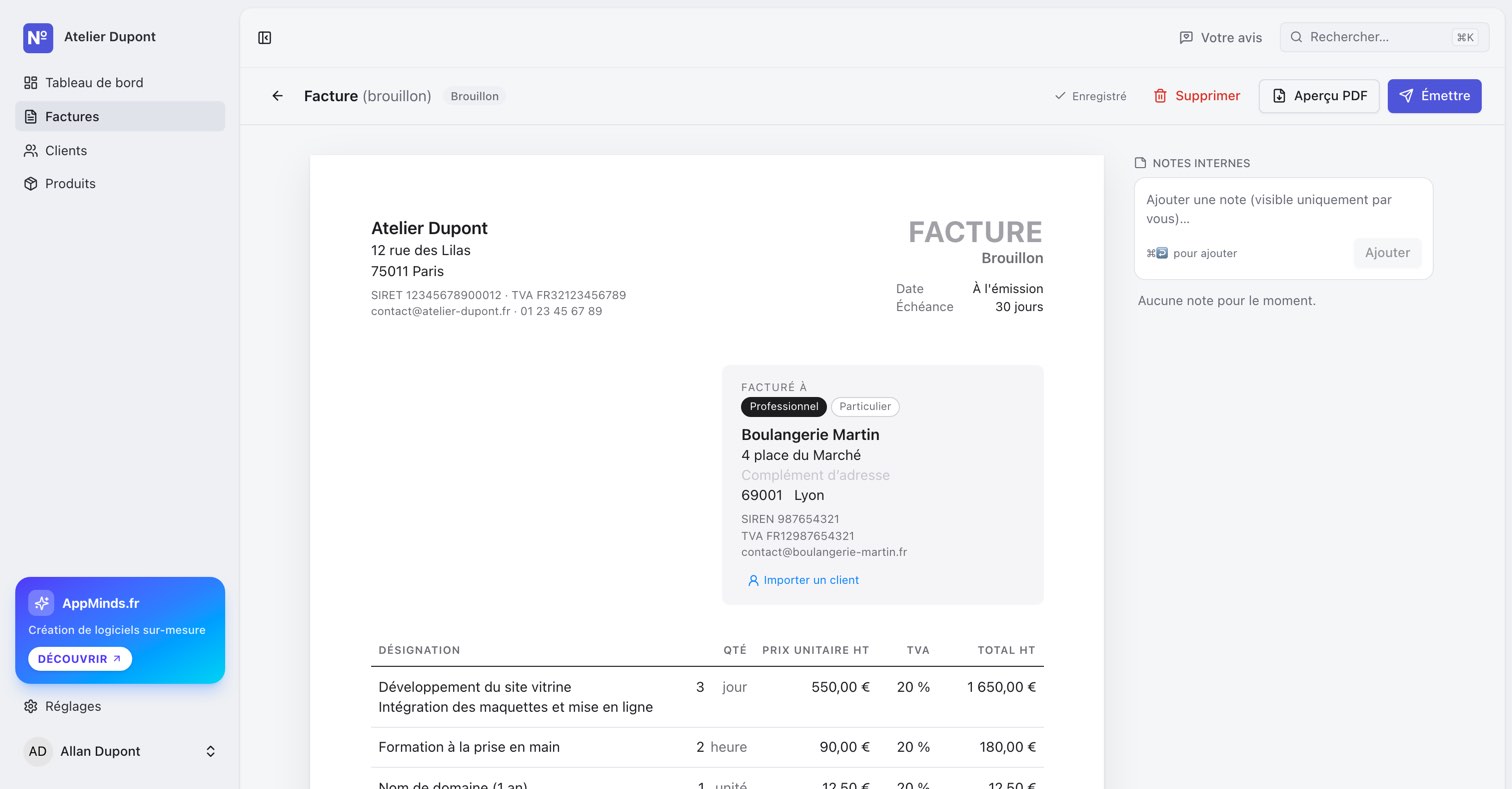Screen dimensions: 1512x789
Task: Click the AppMinds.fr sparkle icon
Action: tap(41, 603)
